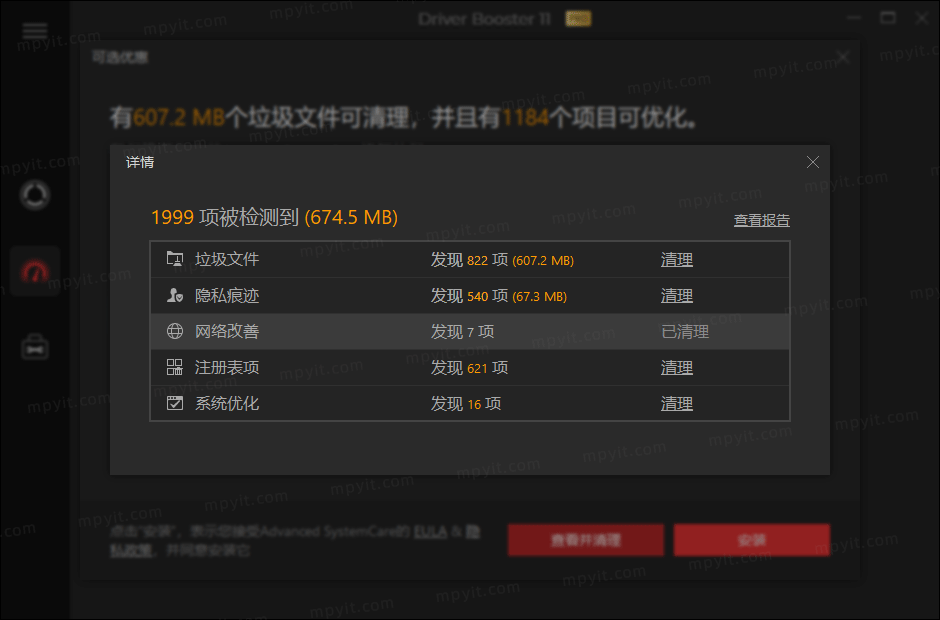Select the 注册表项 row label
The height and width of the screenshot is (620, 940).
coord(227,367)
